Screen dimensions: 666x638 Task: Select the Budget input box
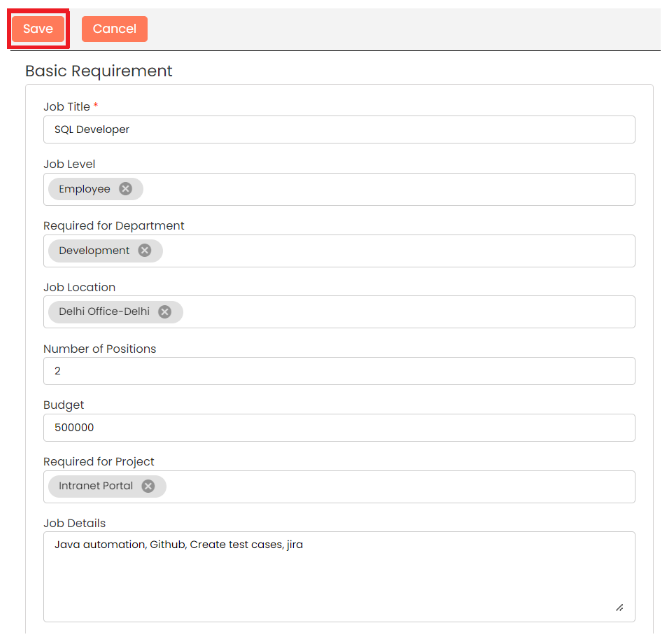[x=339, y=427]
